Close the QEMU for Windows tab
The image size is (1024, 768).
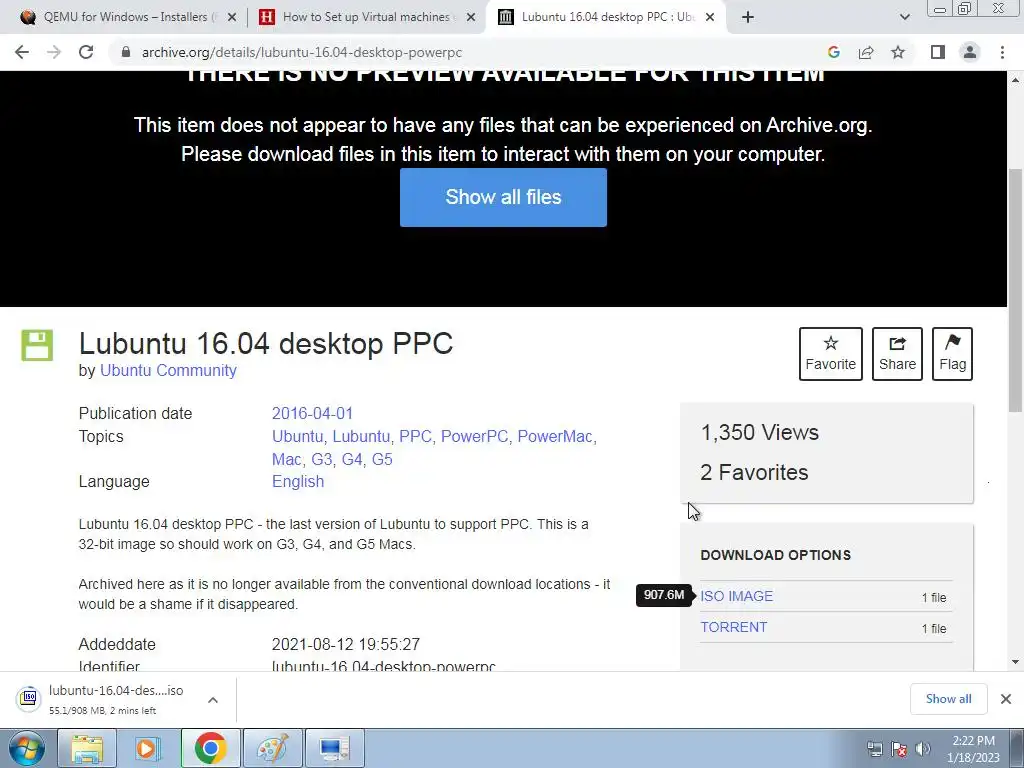(232, 17)
